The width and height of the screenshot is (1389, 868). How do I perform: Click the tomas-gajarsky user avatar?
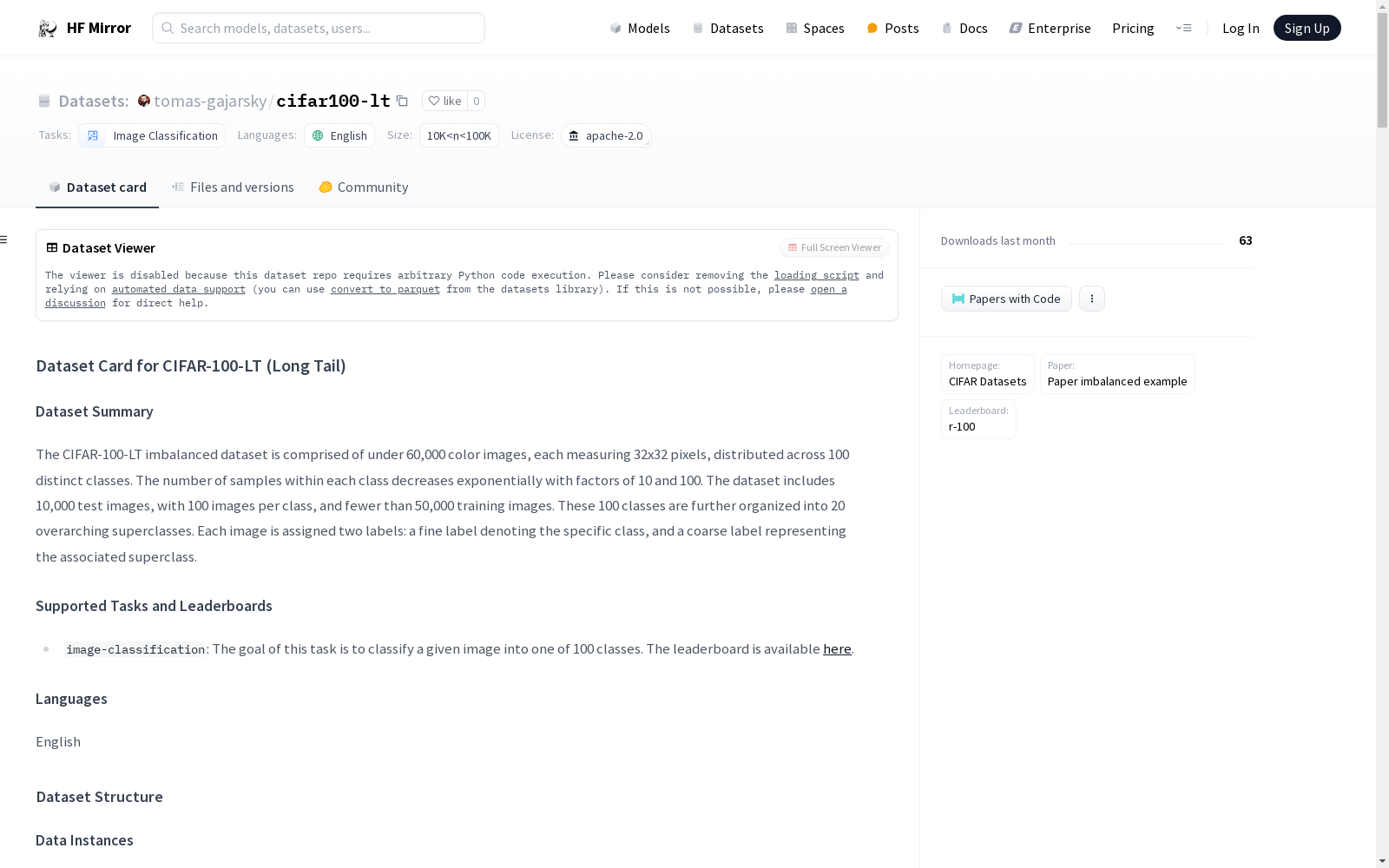(x=144, y=101)
